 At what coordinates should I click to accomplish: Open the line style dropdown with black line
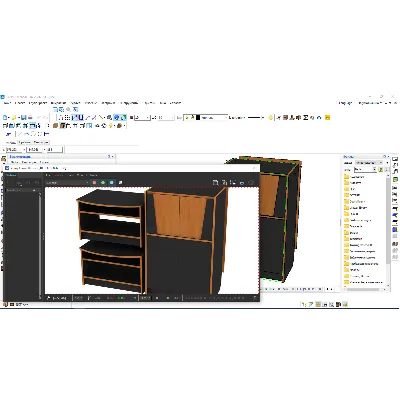[x=256, y=117]
